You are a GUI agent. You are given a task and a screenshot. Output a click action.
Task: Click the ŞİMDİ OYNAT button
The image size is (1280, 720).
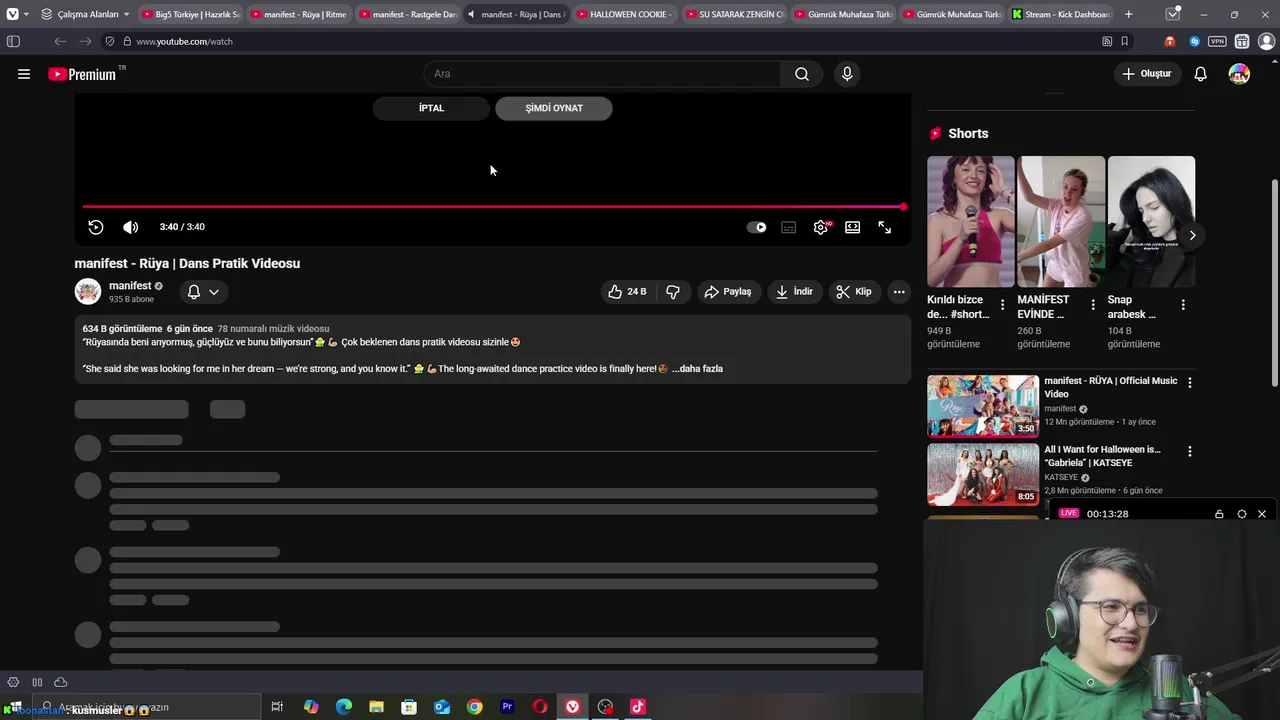click(x=554, y=108)
